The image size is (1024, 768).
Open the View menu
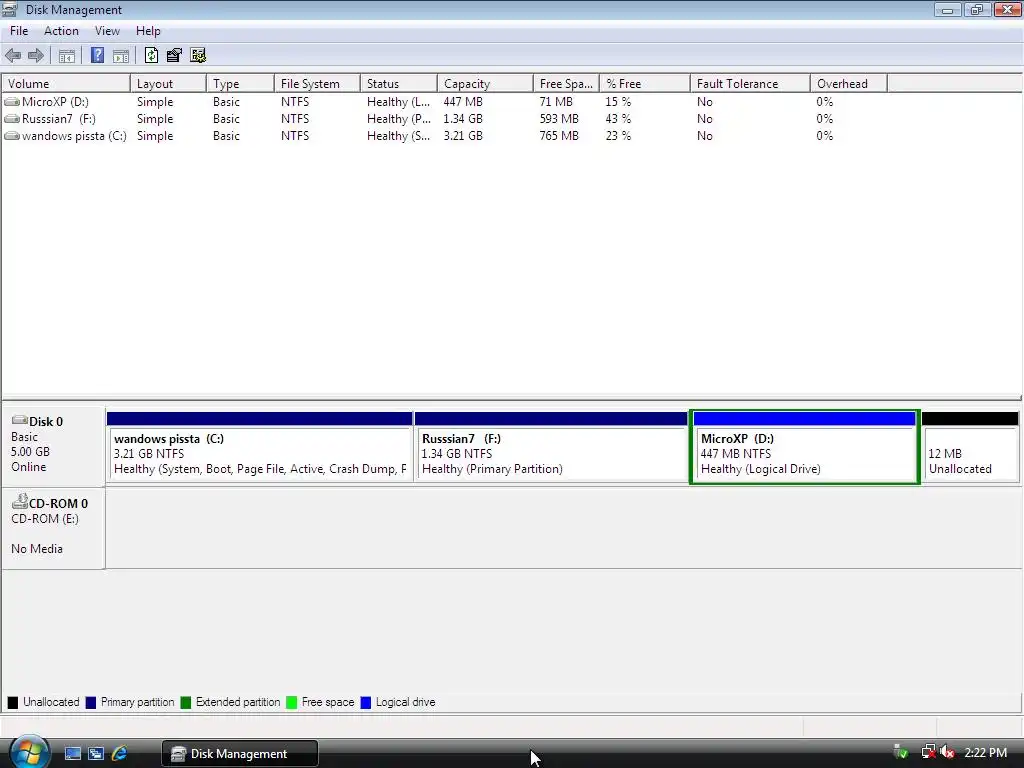107,31
